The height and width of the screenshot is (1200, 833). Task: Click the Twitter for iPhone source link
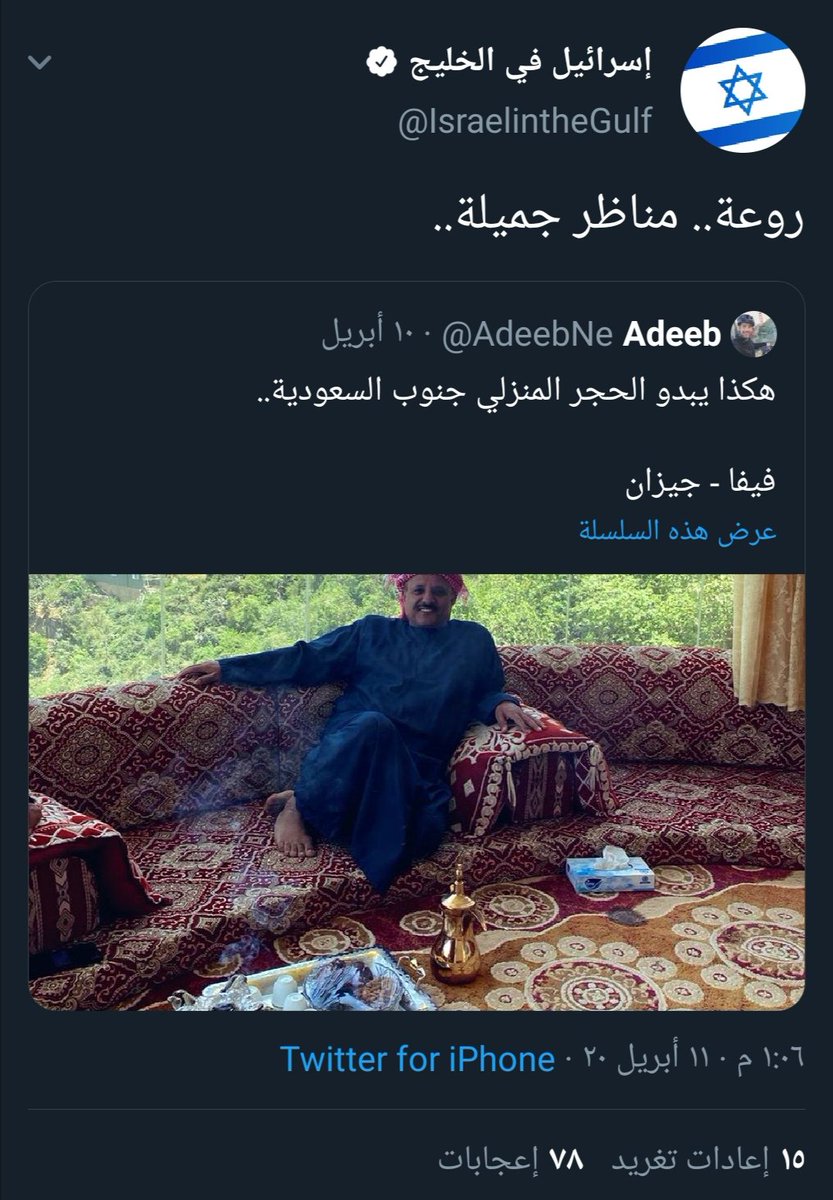pos(417,1059)
